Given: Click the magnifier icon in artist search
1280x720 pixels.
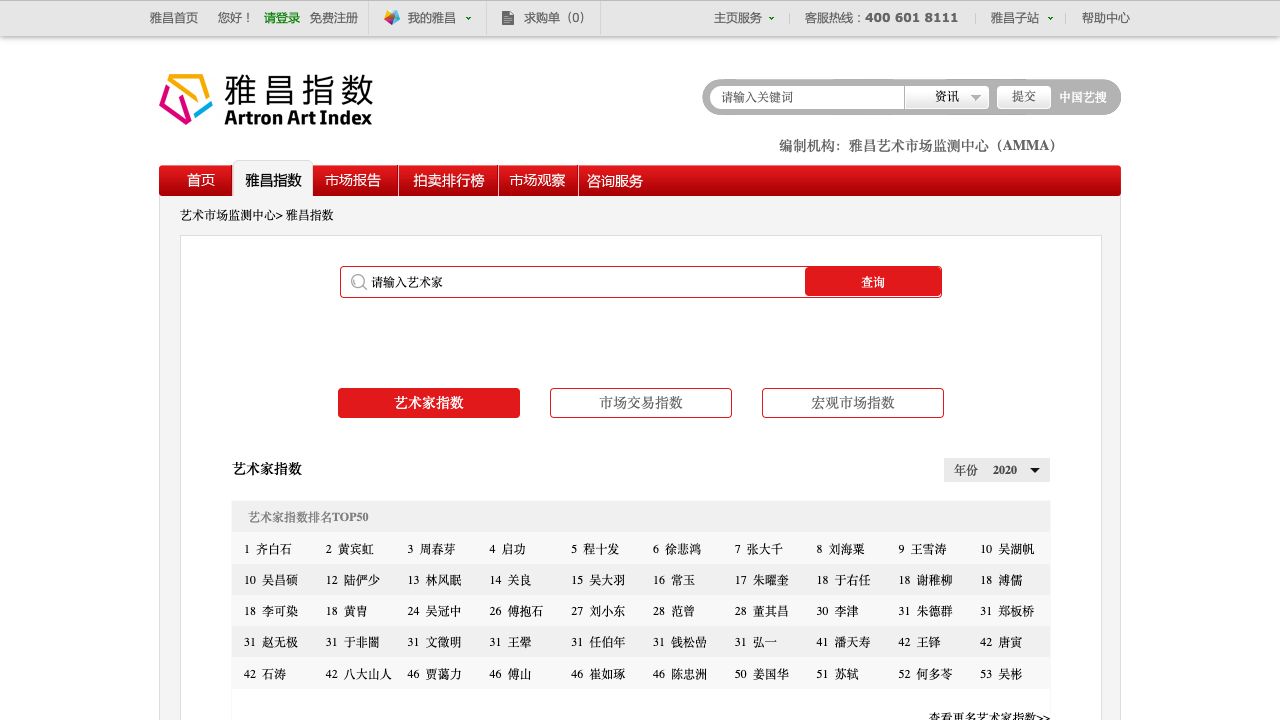Looking at the screenshot, I should point(358,282).
